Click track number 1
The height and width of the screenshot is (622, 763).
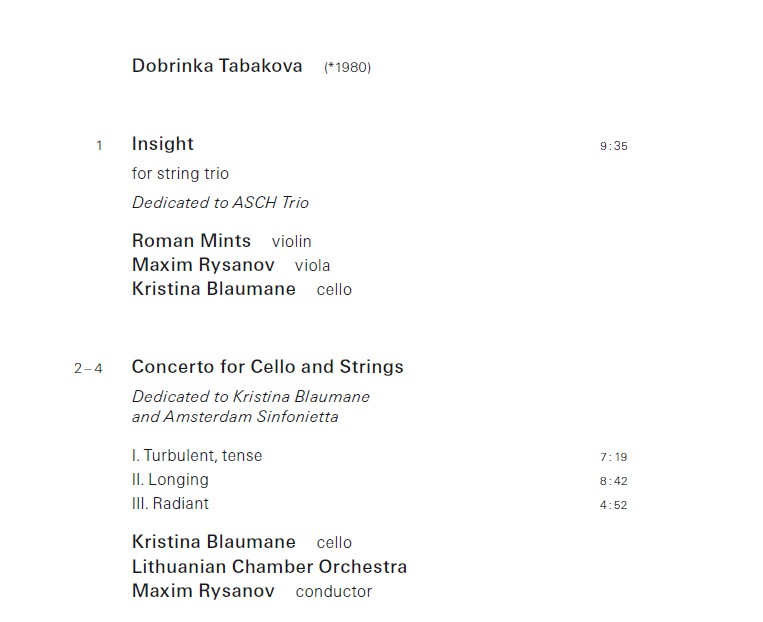coord(99,146)
